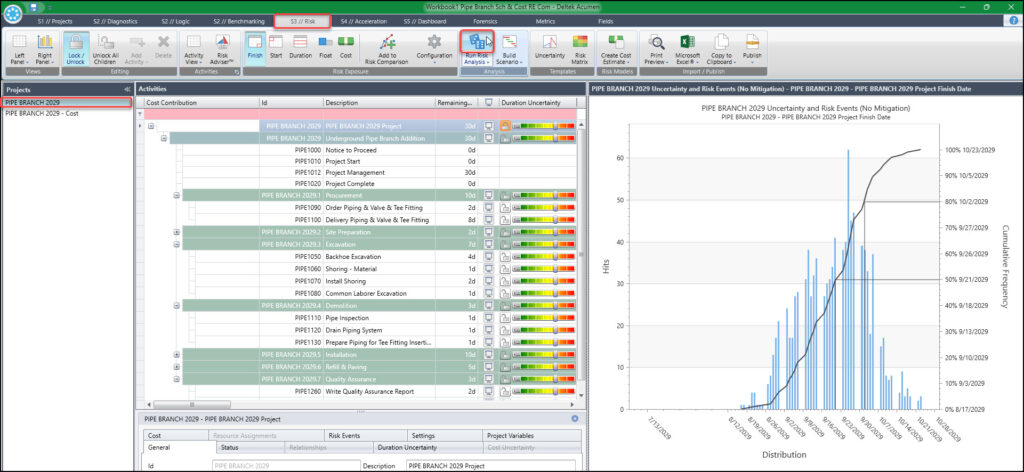Click the Cost Contribution column header
The height and width of the screenshot is (472, 1024).
[x=201, y=102]
